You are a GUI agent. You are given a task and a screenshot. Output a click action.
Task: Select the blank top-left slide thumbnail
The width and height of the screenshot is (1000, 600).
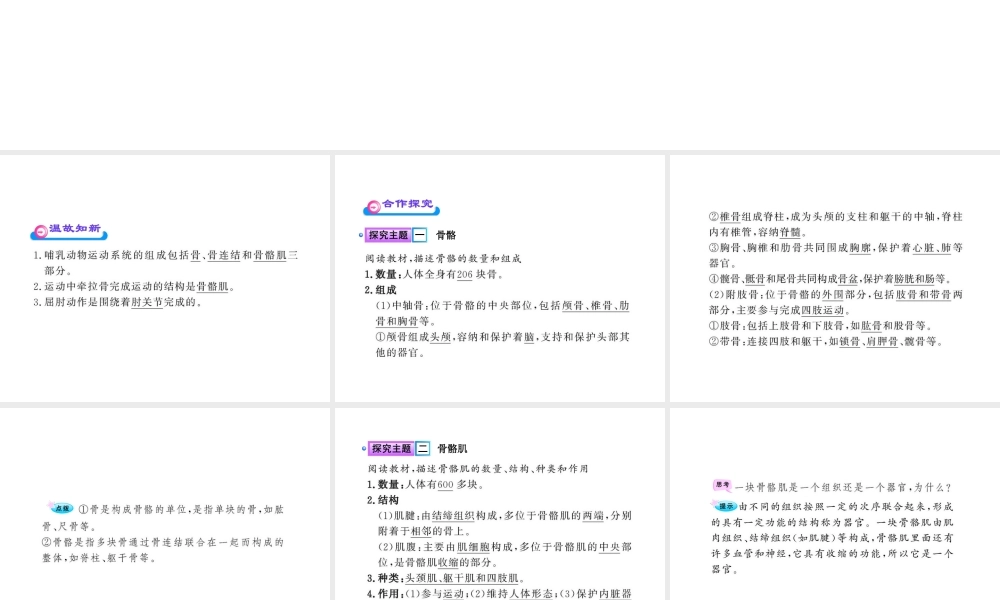pyautogui.click(x=165, y=75)
